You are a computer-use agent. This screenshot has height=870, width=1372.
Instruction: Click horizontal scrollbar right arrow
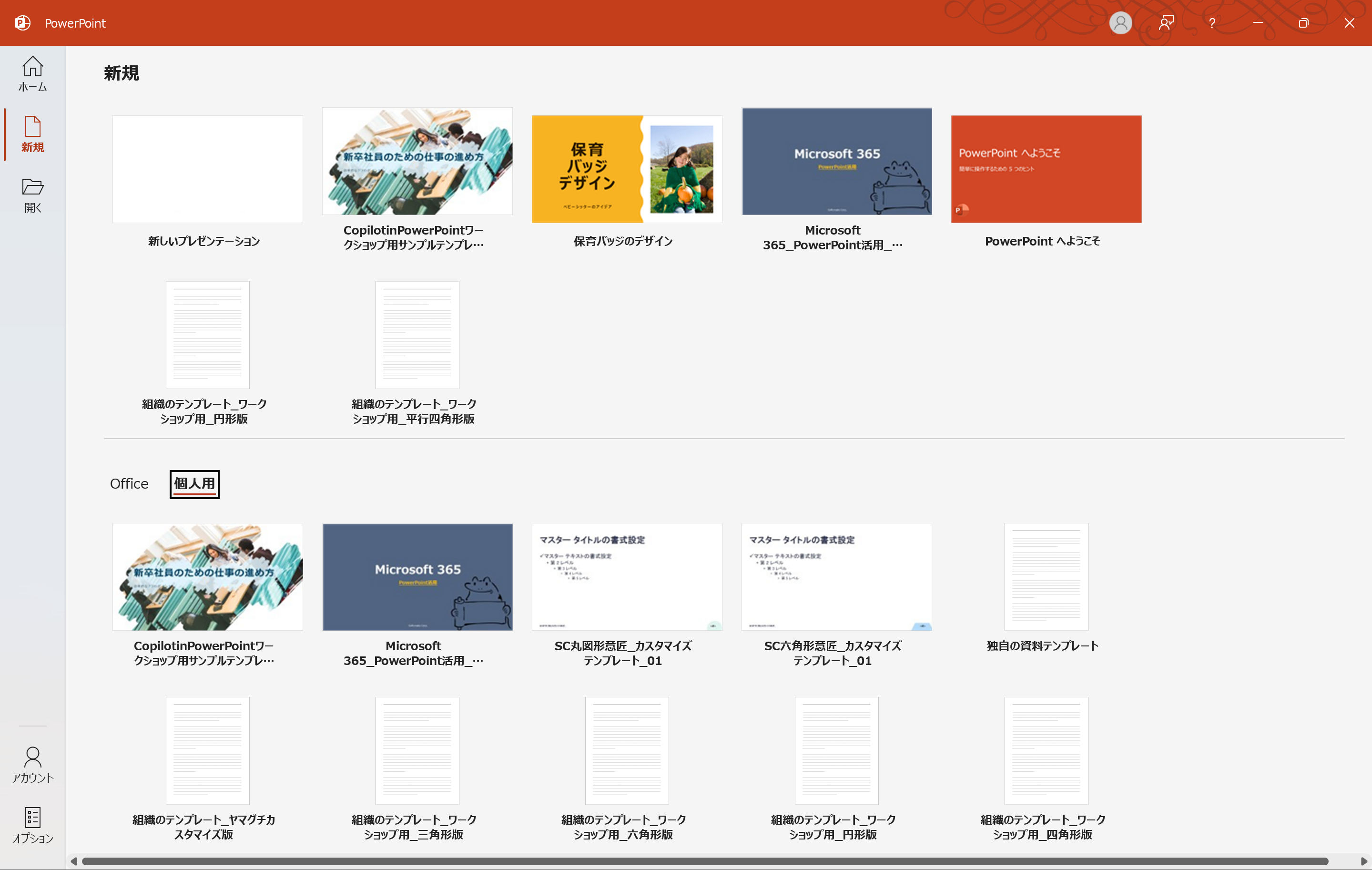(1363, 861)
